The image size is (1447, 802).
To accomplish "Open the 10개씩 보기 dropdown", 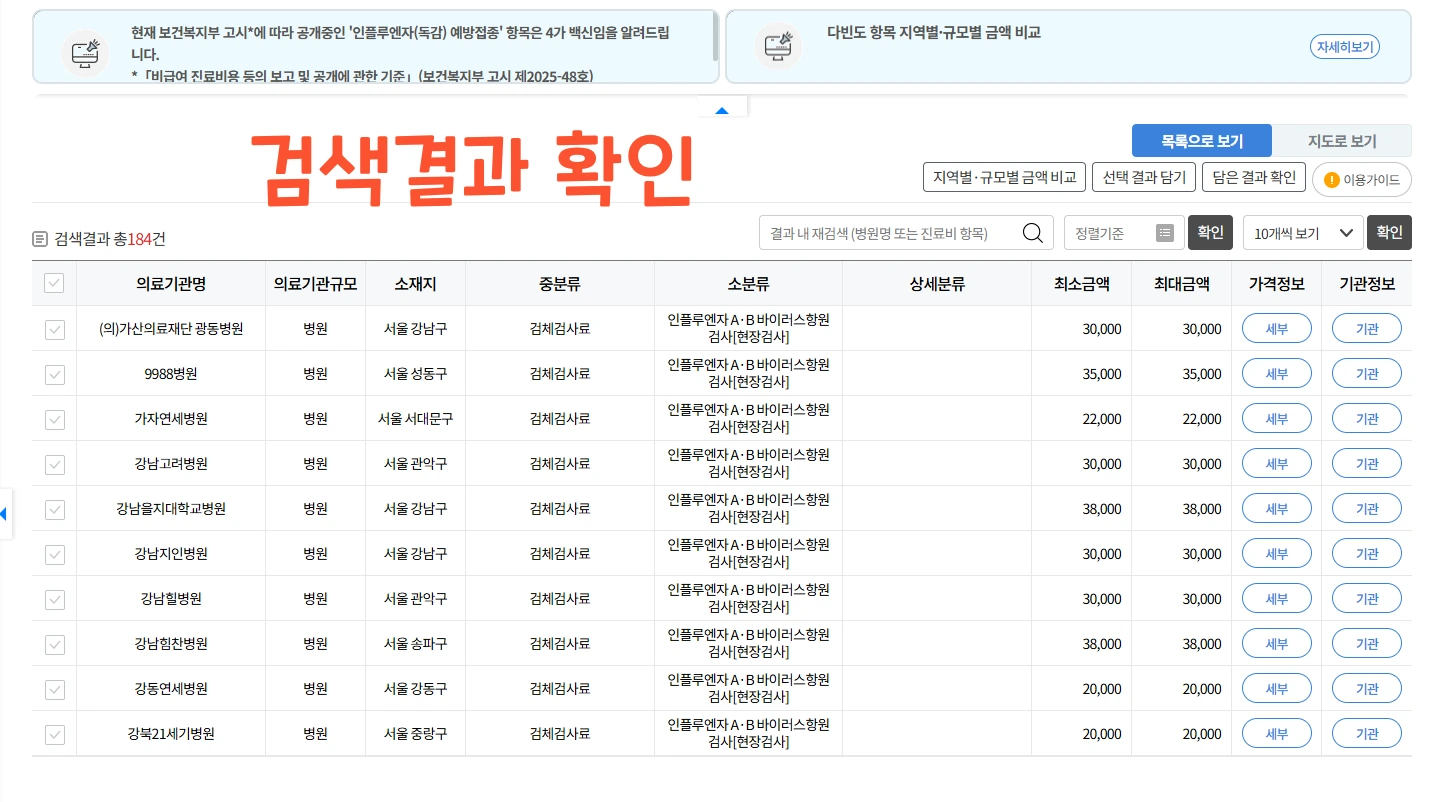I will pos(1303,232).
